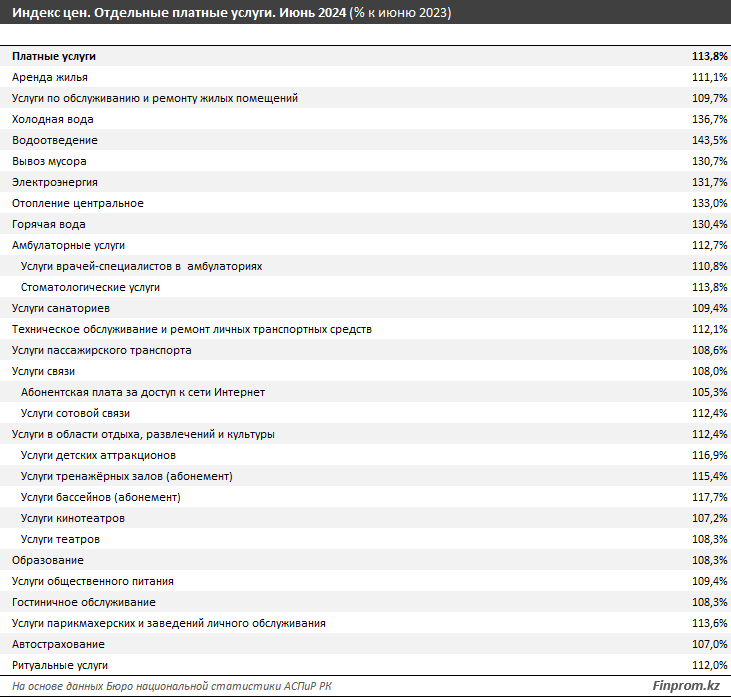Select the 'Стоматологические услуги' sub-item
The image size is (731, 697).
coord(90,287)
